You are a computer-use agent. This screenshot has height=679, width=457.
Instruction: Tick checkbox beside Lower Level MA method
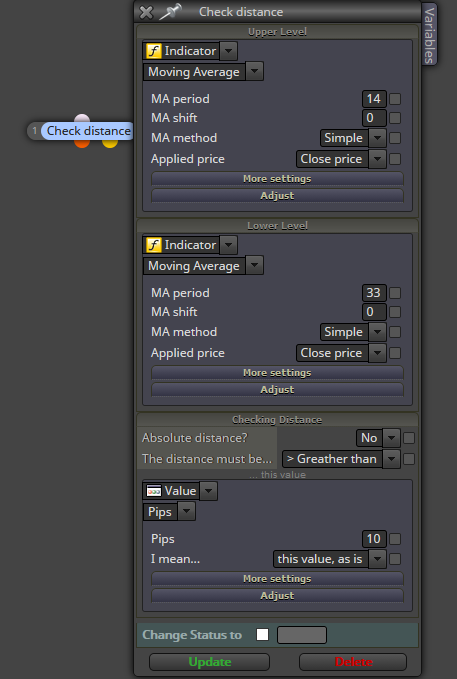(x=395, y=332)
